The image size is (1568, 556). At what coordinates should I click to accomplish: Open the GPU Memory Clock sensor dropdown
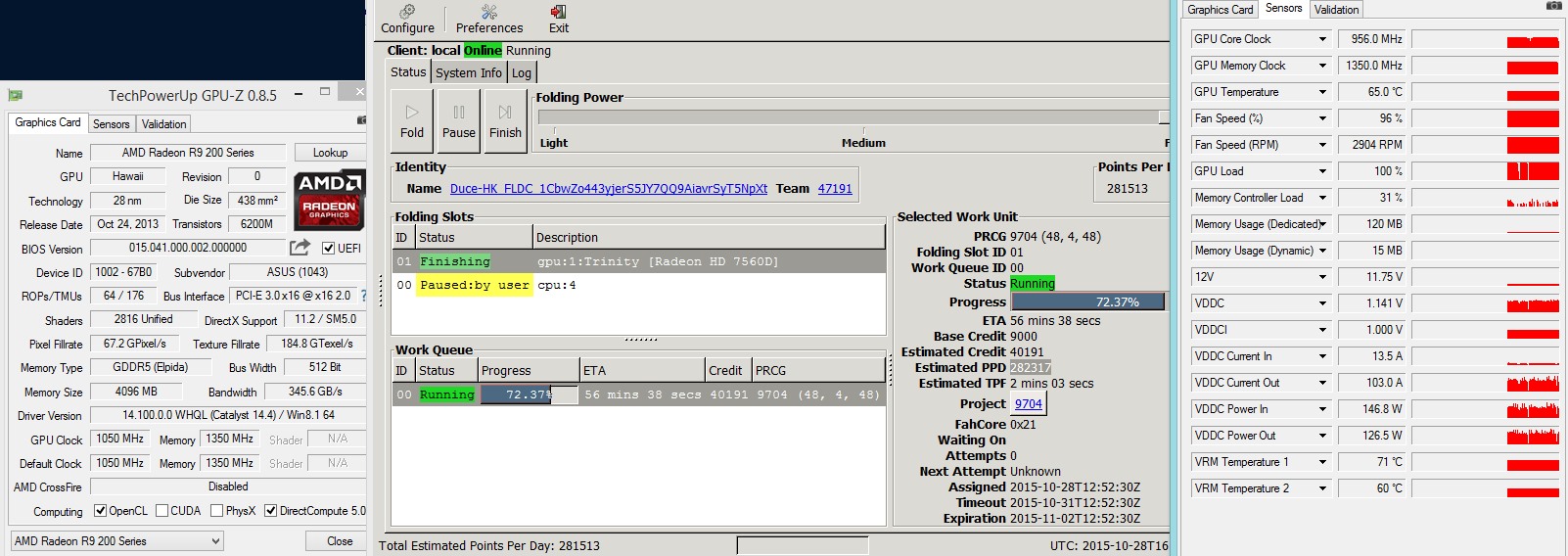coord(1322,66)
